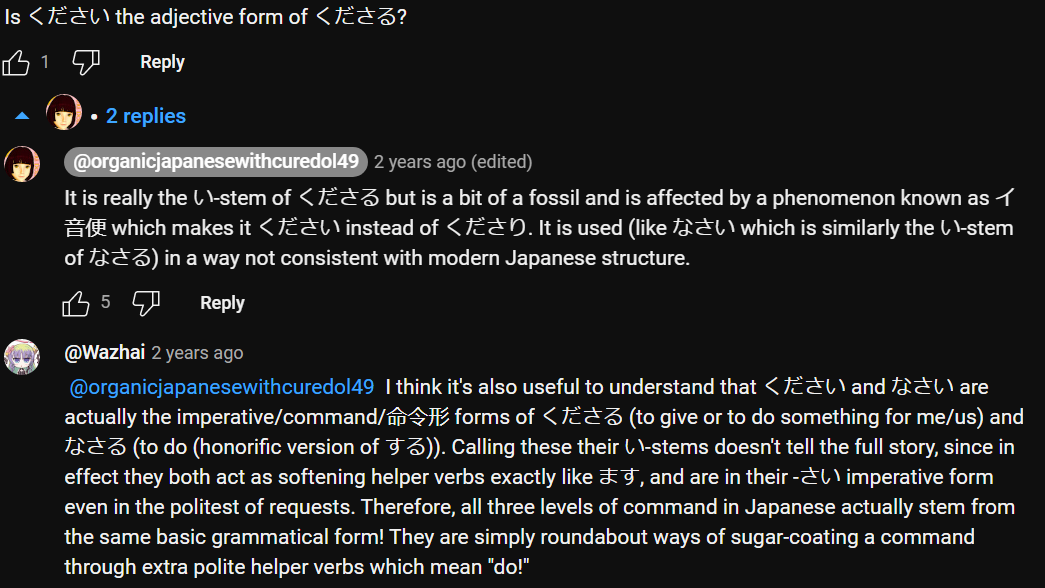Open Wazhai's profile avatar

[22, 357]
